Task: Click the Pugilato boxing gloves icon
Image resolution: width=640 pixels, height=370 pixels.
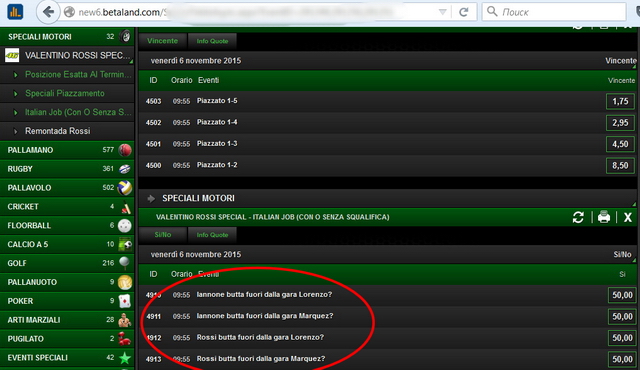Action: (125, 339)
